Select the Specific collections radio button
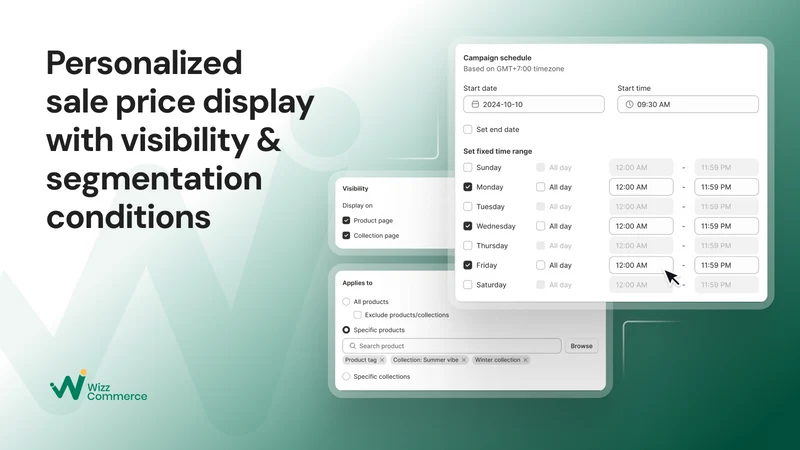The image size is (800, 450). [346, 377]
